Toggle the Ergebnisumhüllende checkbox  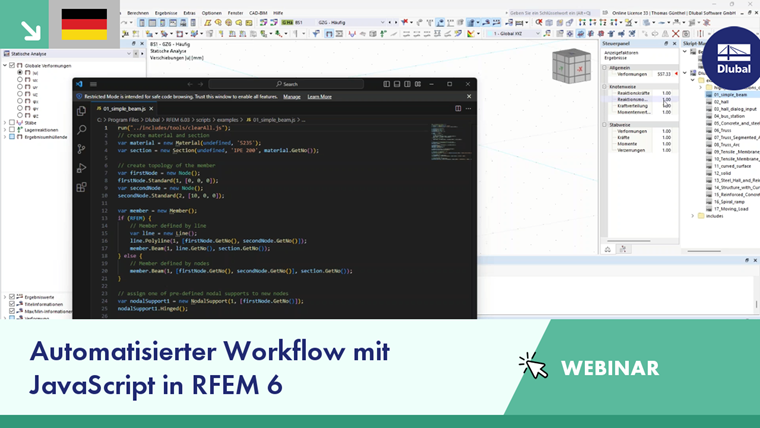coord(12,137)
